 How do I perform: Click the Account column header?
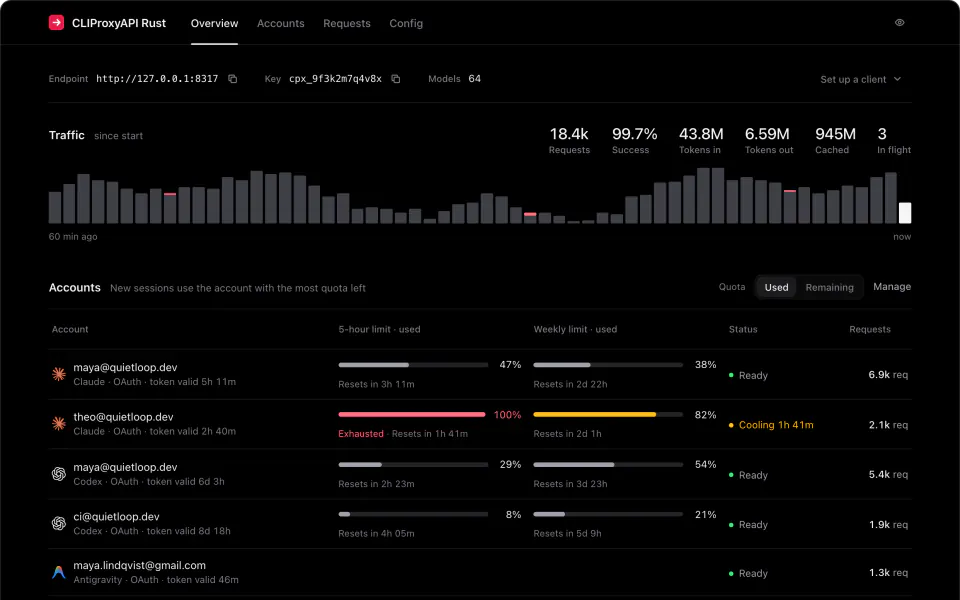70,329
